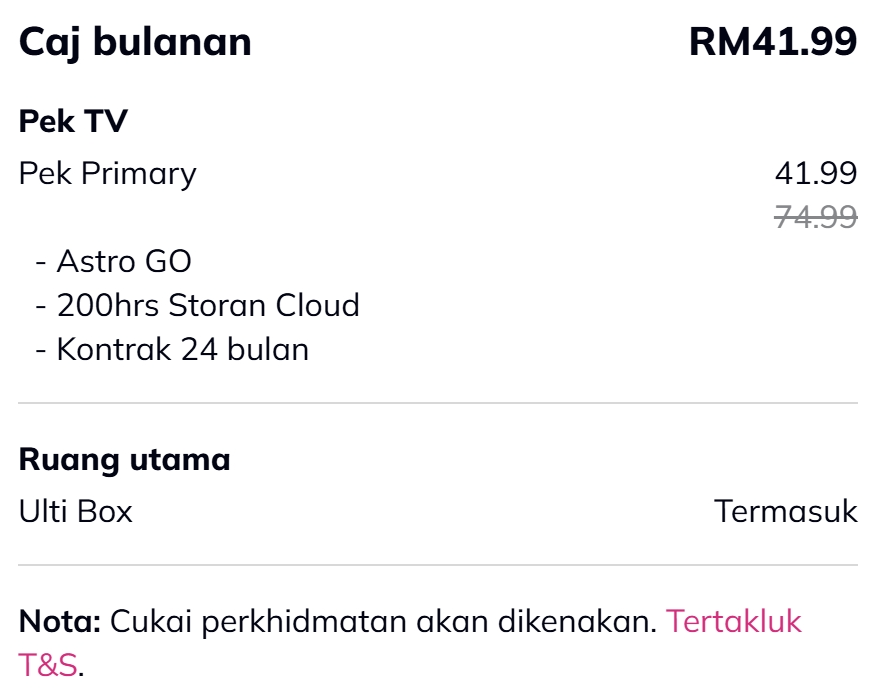This screenshot has width=875, height=693.
Task: Click the Termasuk status text
Action: coord(785,511)
